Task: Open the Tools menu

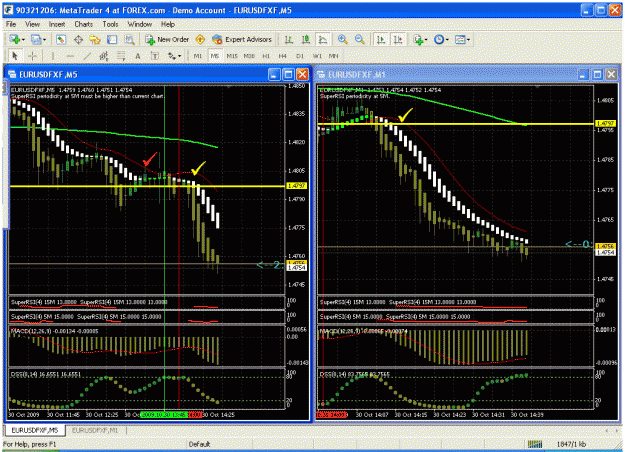Action: tap(110, 24)
